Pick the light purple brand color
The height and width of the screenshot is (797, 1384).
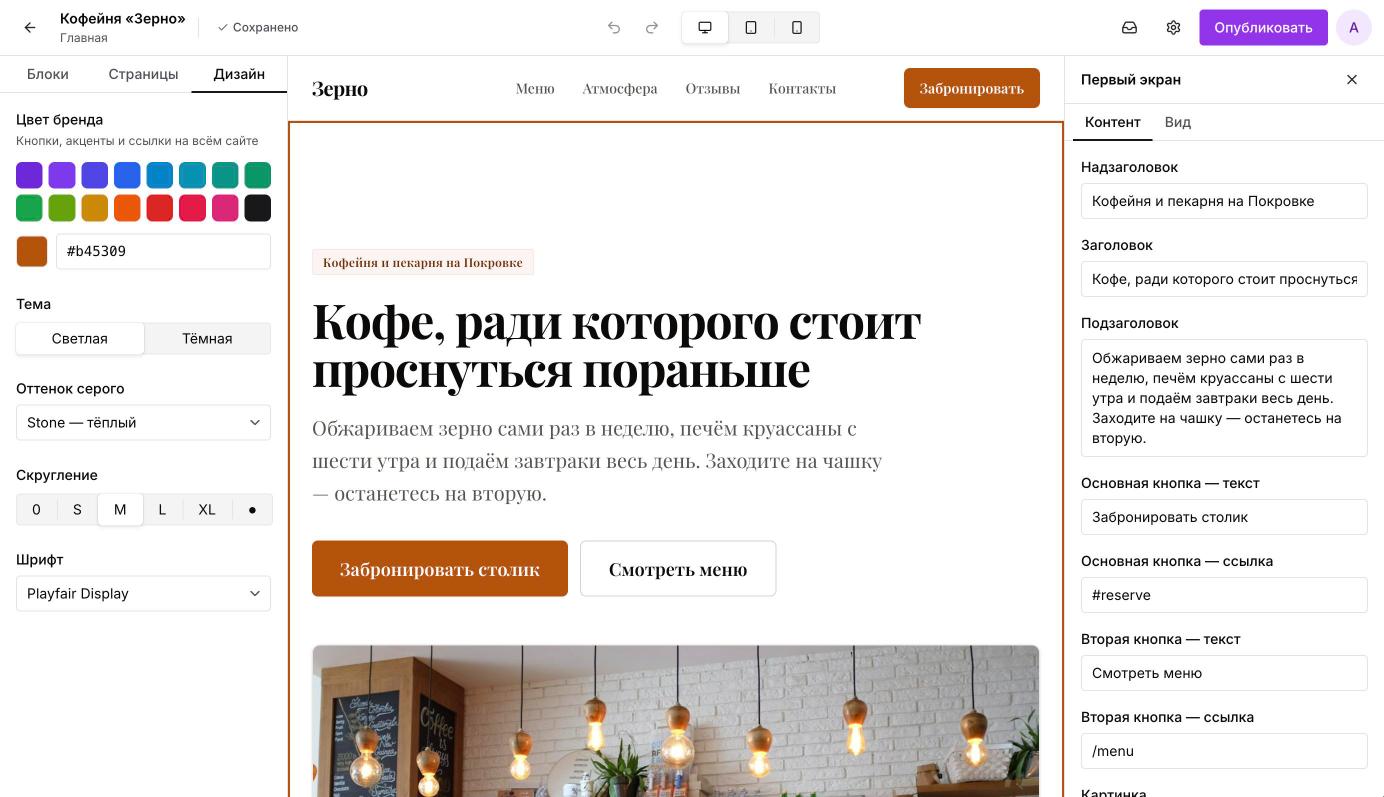(x=62, y=175)
